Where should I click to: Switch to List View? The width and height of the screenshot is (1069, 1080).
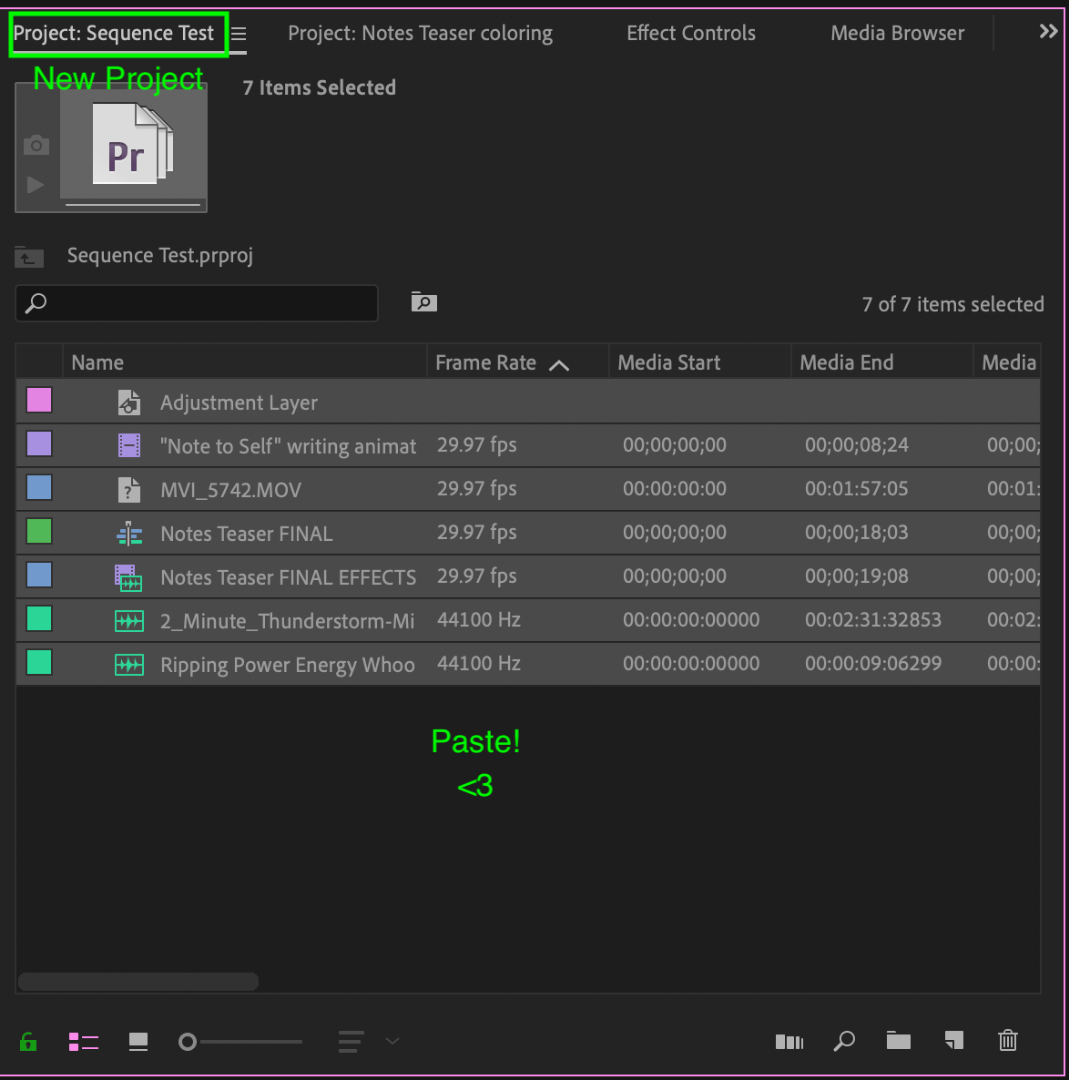pyautogui.click(x=83, y=1042)
